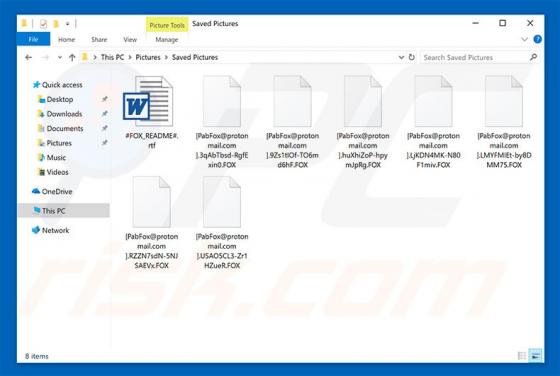Image resolution: width=560 pixels, height=376 pixels.
Task: Switch to the details view button
Action: [522, 356]
